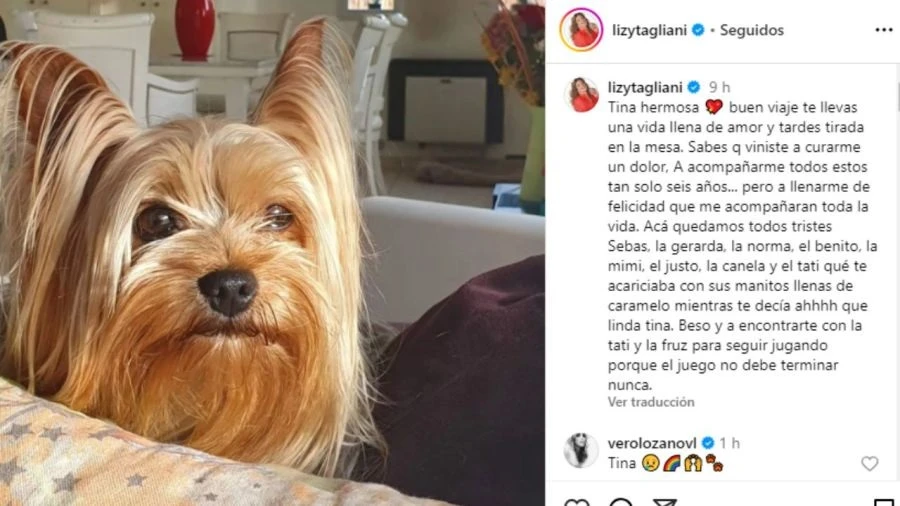Click the 9 h timestamp on the caption

point(719,87)
